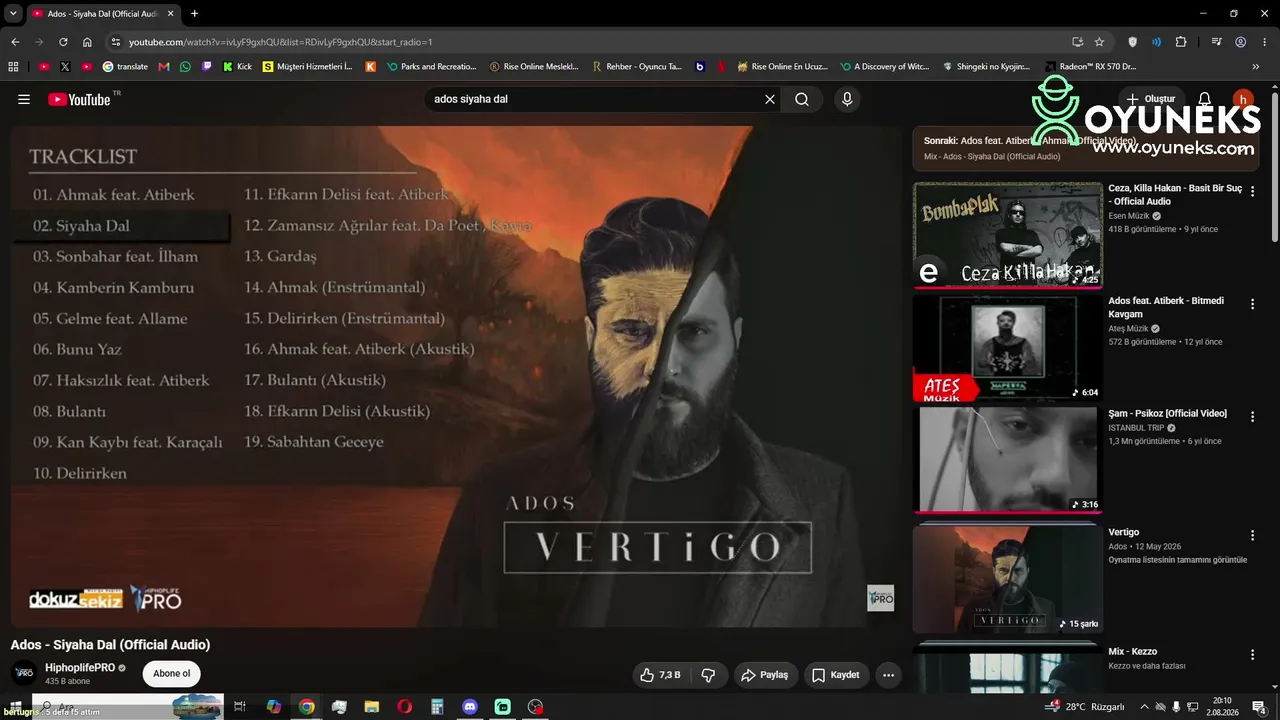The width and height of the screenshot is (1280, 720).
Task: Start voice search with the microphone
Action: (x=847, y=99)
